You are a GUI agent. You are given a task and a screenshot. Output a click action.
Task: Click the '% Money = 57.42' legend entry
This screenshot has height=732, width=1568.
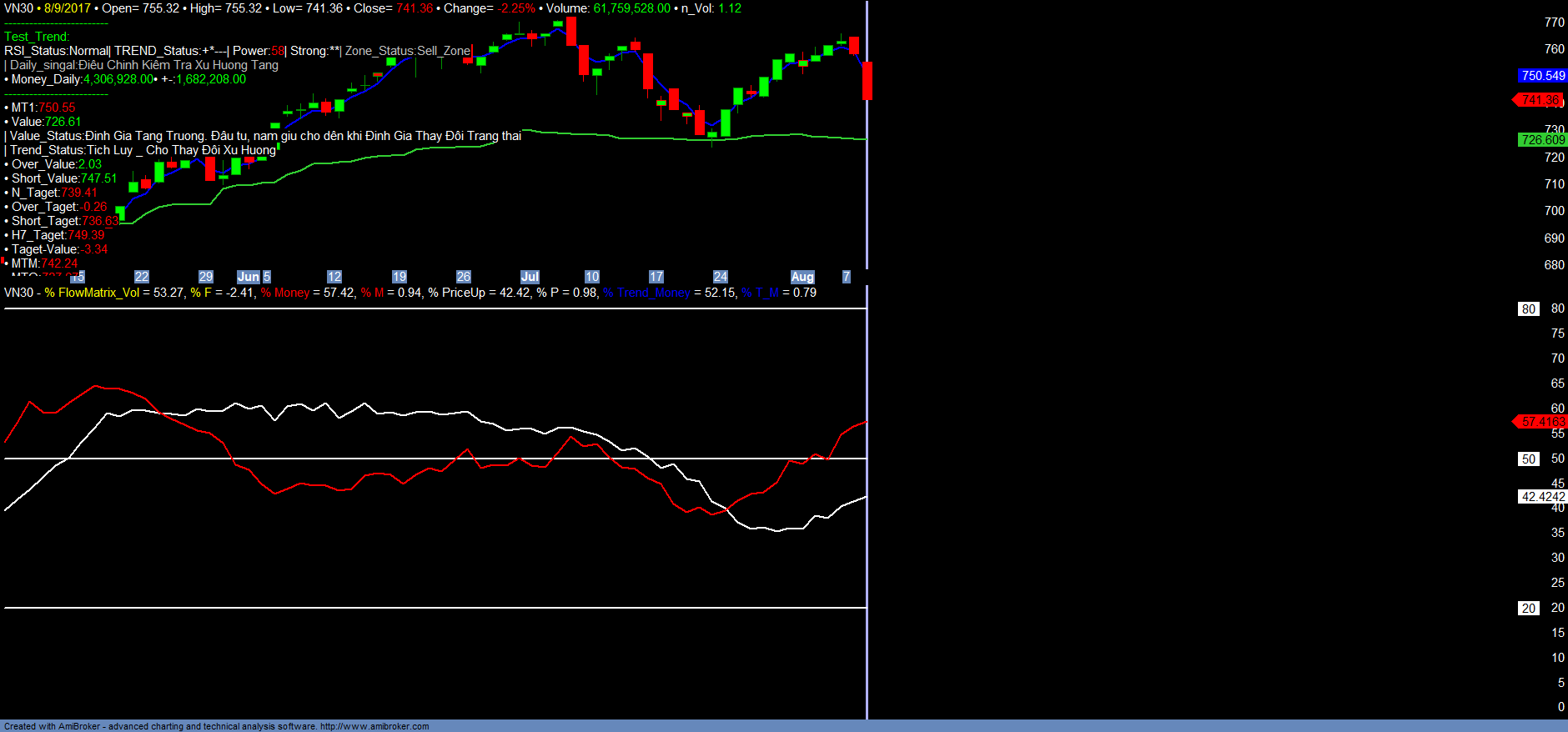(307, 293)
